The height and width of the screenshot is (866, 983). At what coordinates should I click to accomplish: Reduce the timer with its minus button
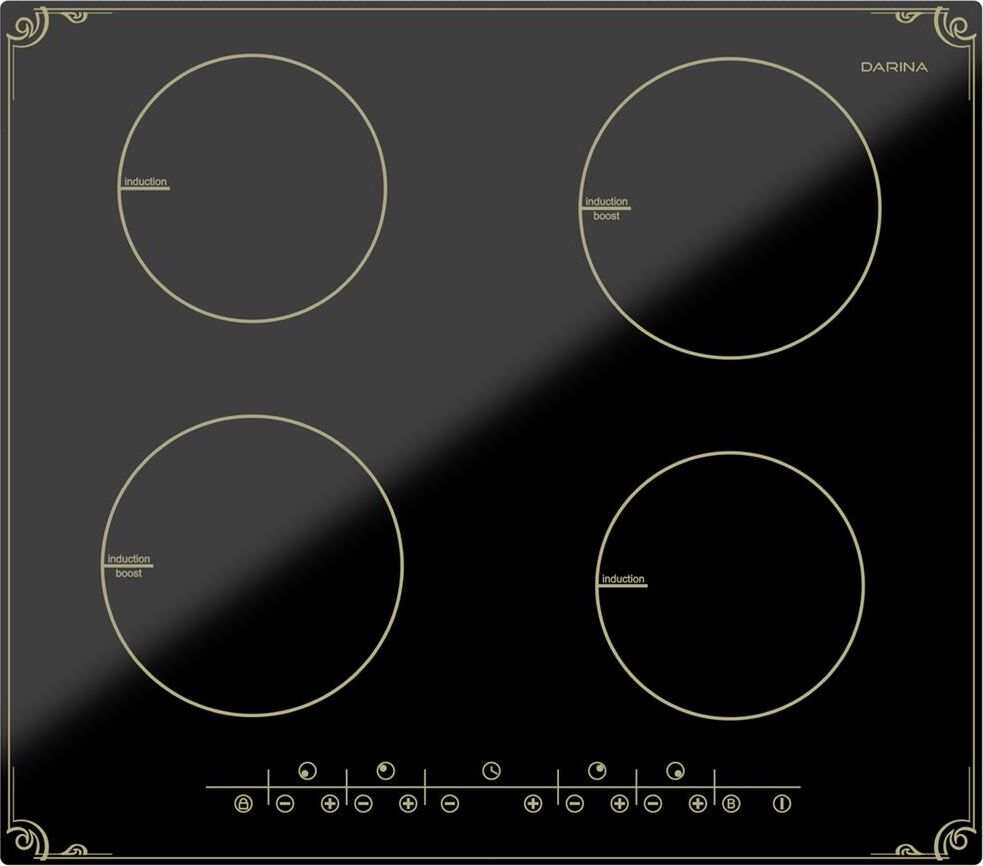pyautogui.click(x=450, y=803)
